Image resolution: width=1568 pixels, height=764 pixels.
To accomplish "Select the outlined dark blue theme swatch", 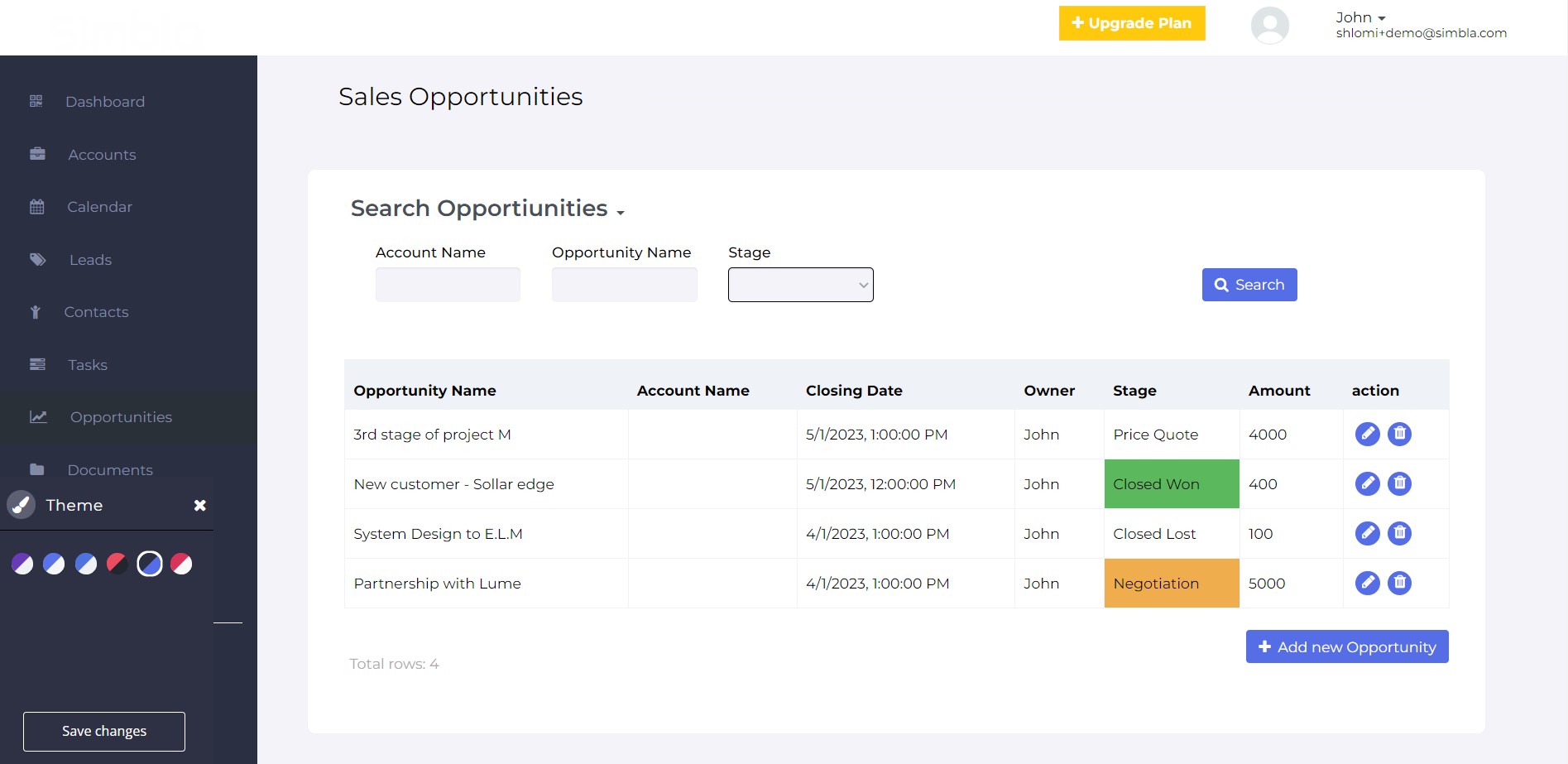I will (150, 564).
